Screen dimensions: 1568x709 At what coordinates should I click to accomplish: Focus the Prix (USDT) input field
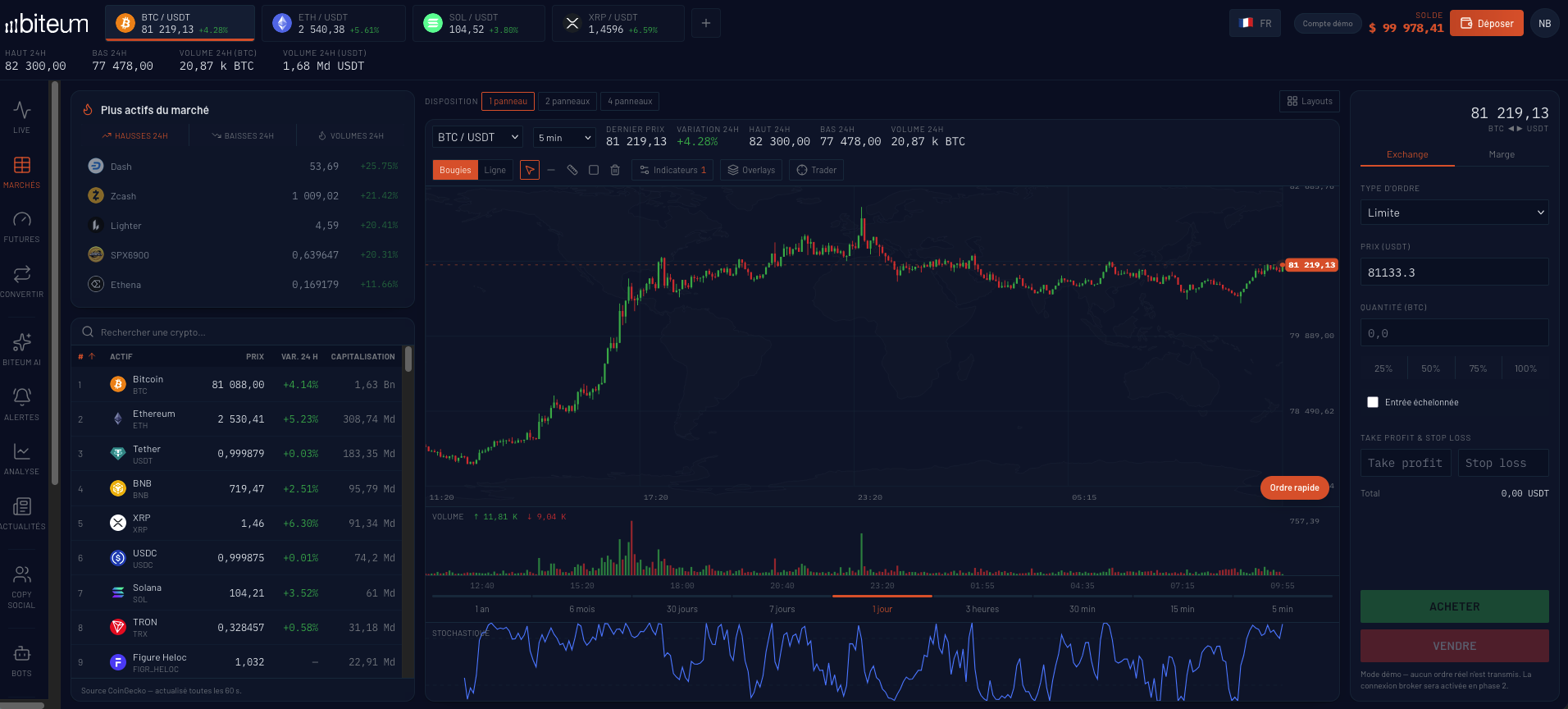[x=1455, y=272]
